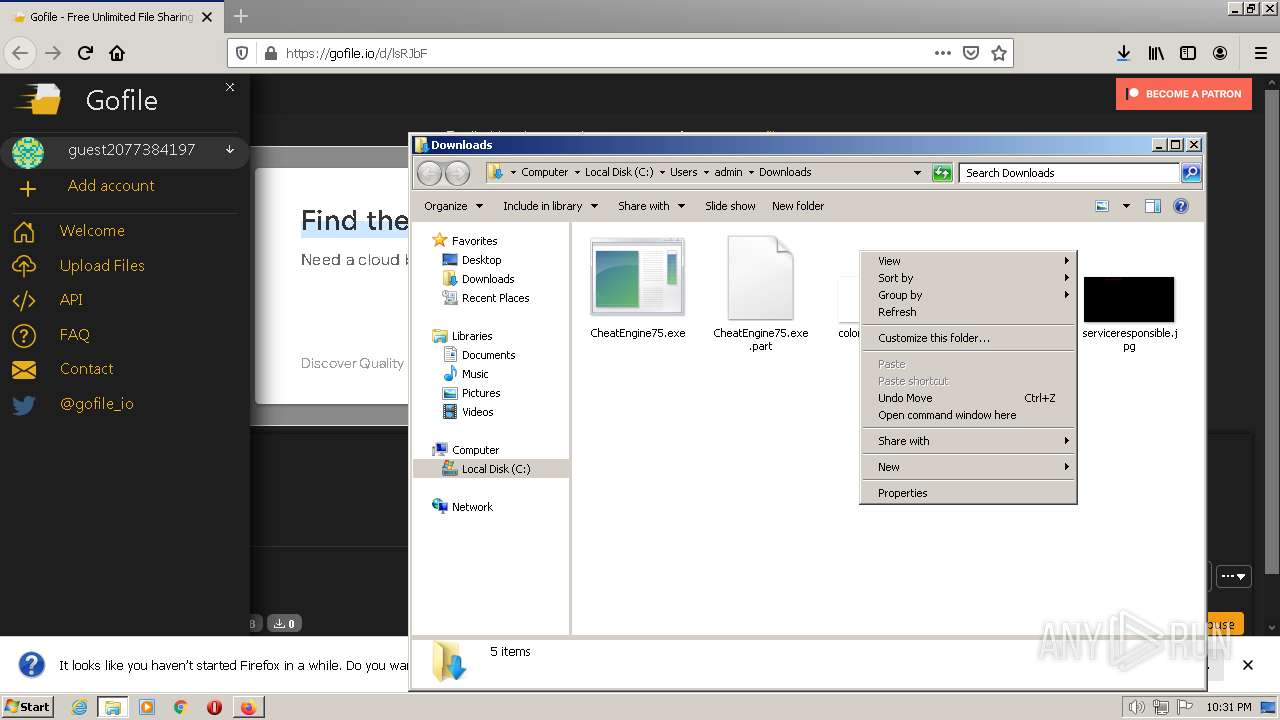This screenshot has height=720, width=1280.
Task: Reload the Gofile page
Action: click(x=85, y=53)
